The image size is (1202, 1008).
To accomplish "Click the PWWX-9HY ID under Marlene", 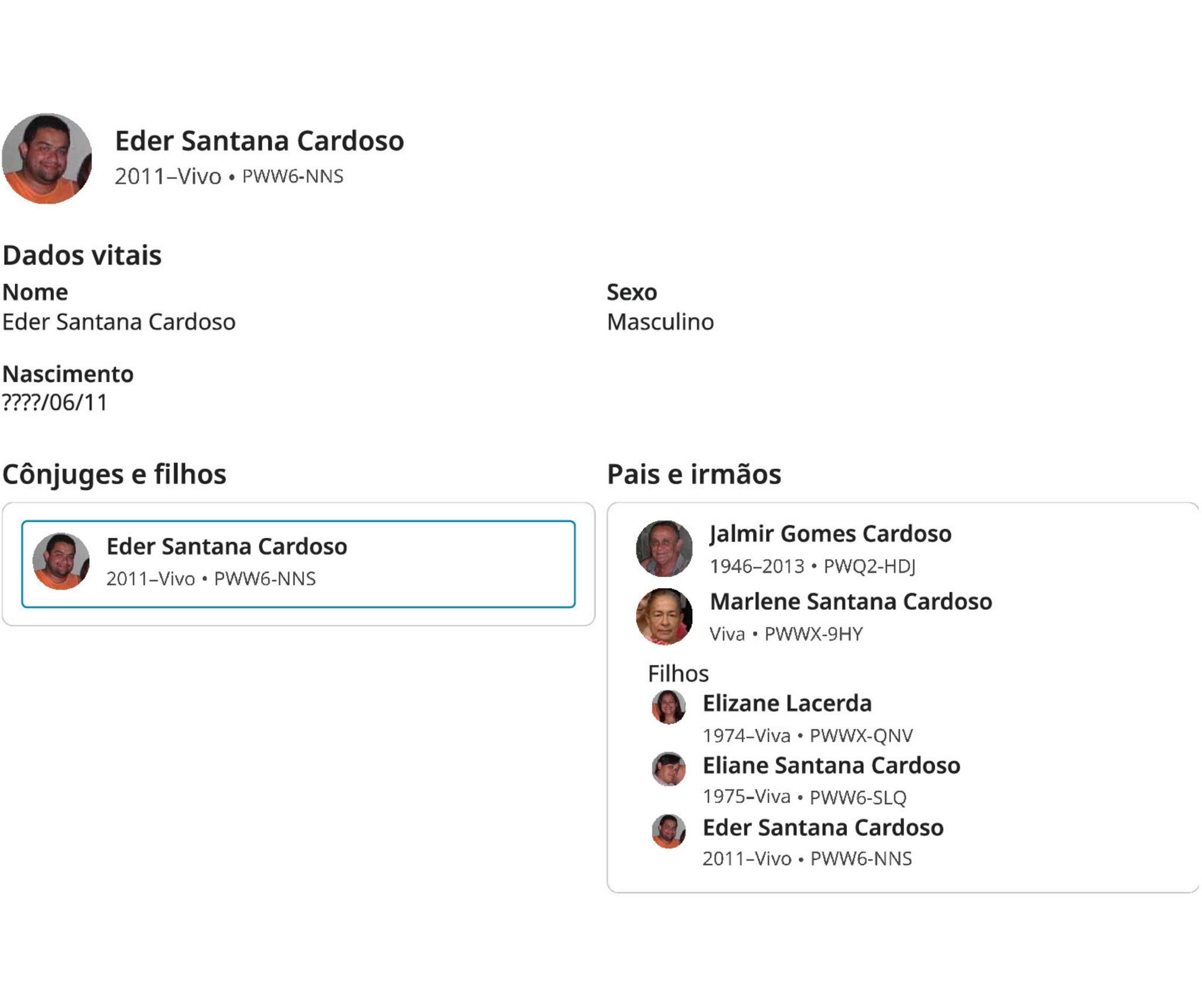I will pos(813,634).
